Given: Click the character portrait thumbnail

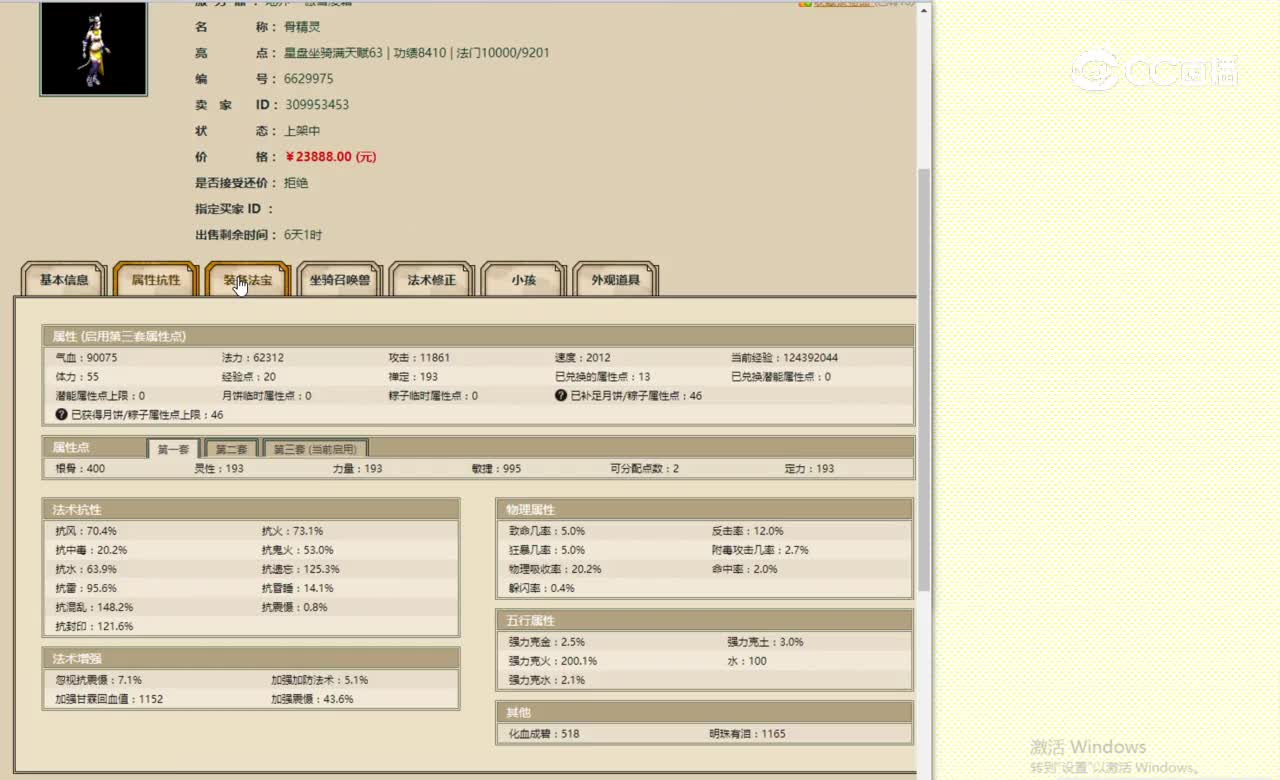Looking at the screenshot, I should point(94,48).
